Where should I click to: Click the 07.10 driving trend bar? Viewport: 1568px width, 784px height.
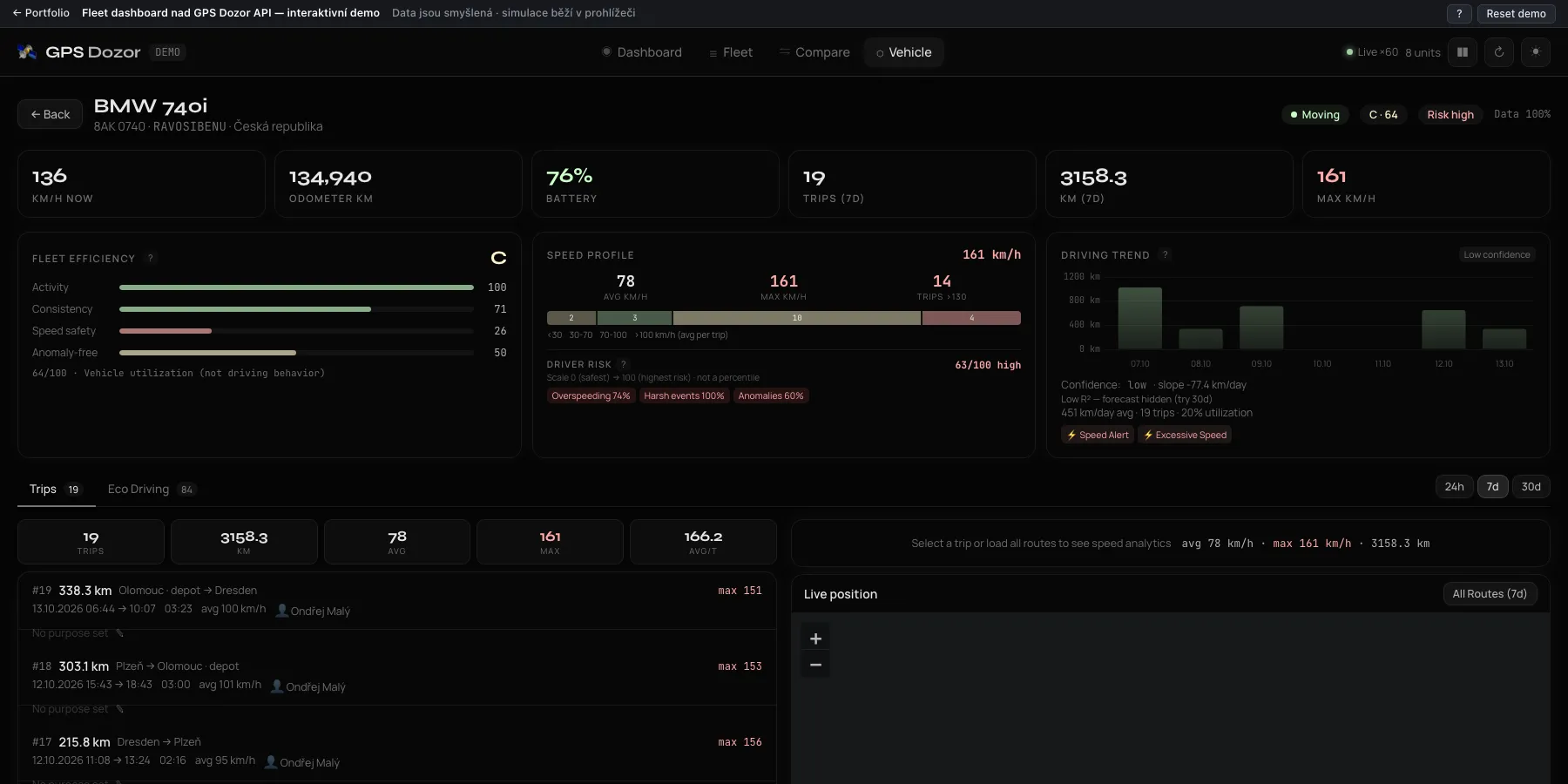[1139, 318]
